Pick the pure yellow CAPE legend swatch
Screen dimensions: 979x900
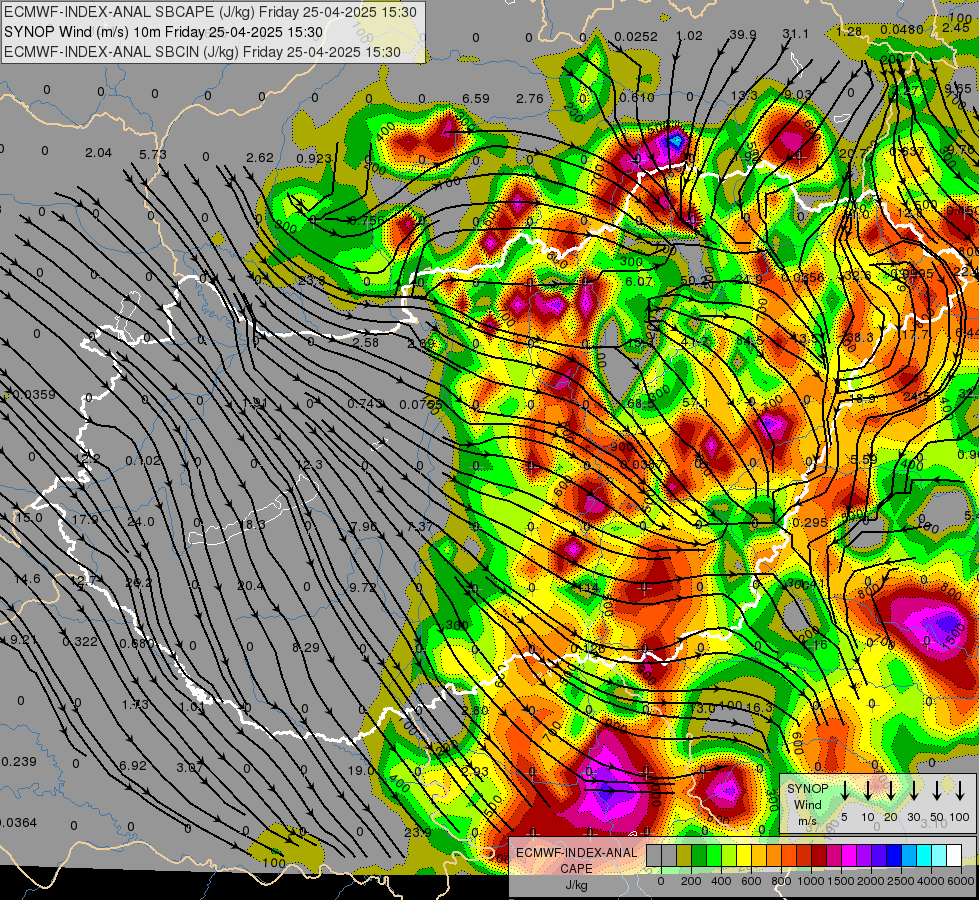[744, 856]
